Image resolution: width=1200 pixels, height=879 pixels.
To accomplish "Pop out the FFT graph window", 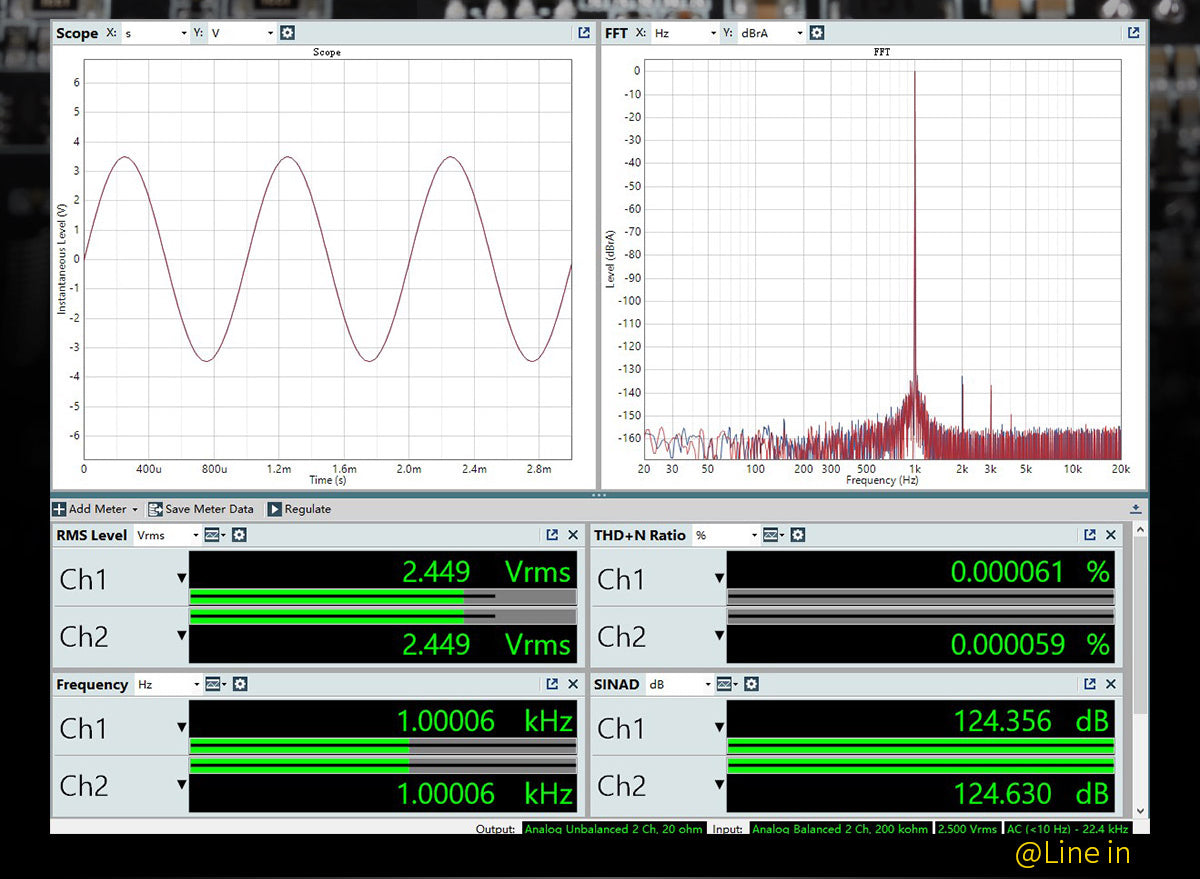I will tap(1133, 33).
